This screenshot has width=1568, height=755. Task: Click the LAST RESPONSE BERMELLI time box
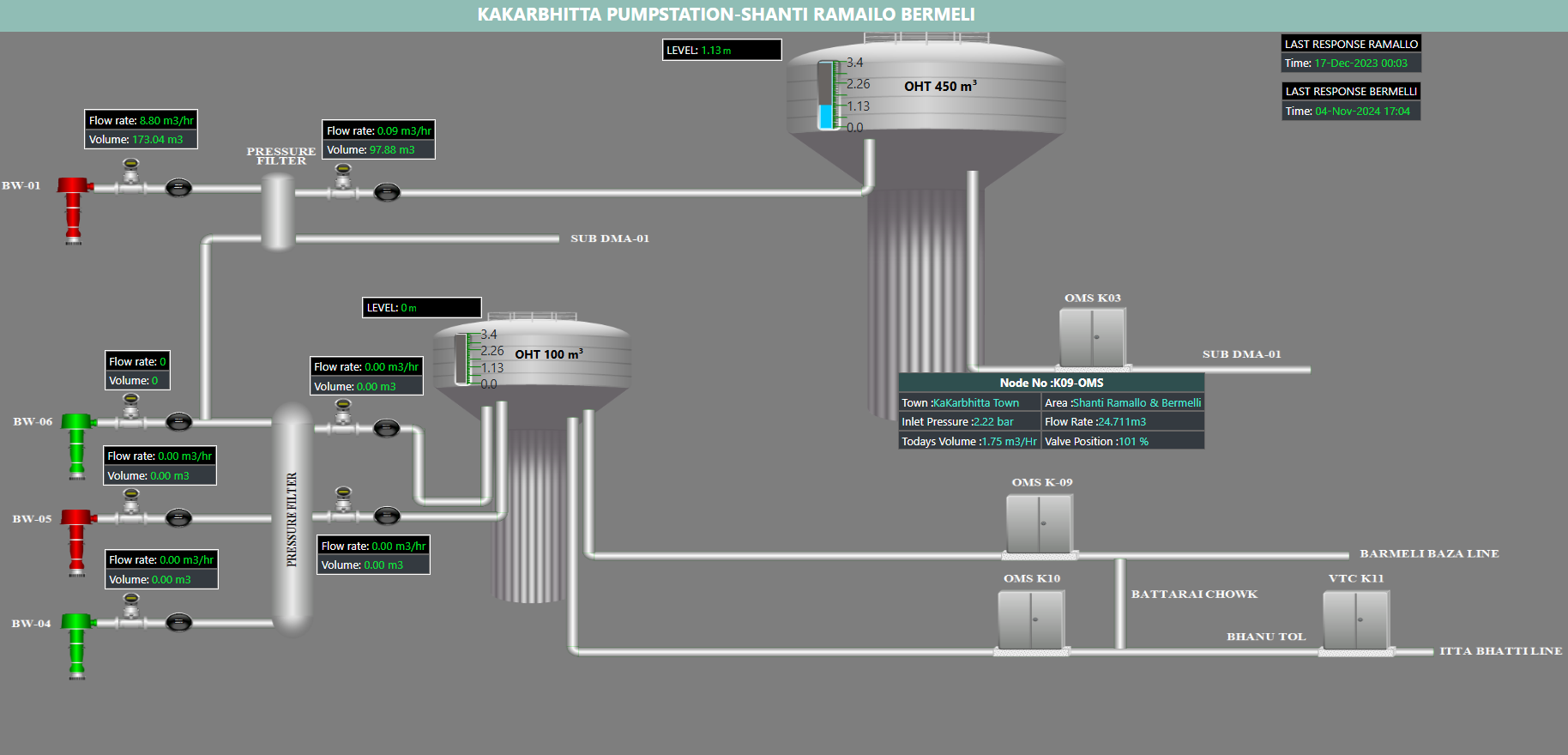(x=1351, y=112)
